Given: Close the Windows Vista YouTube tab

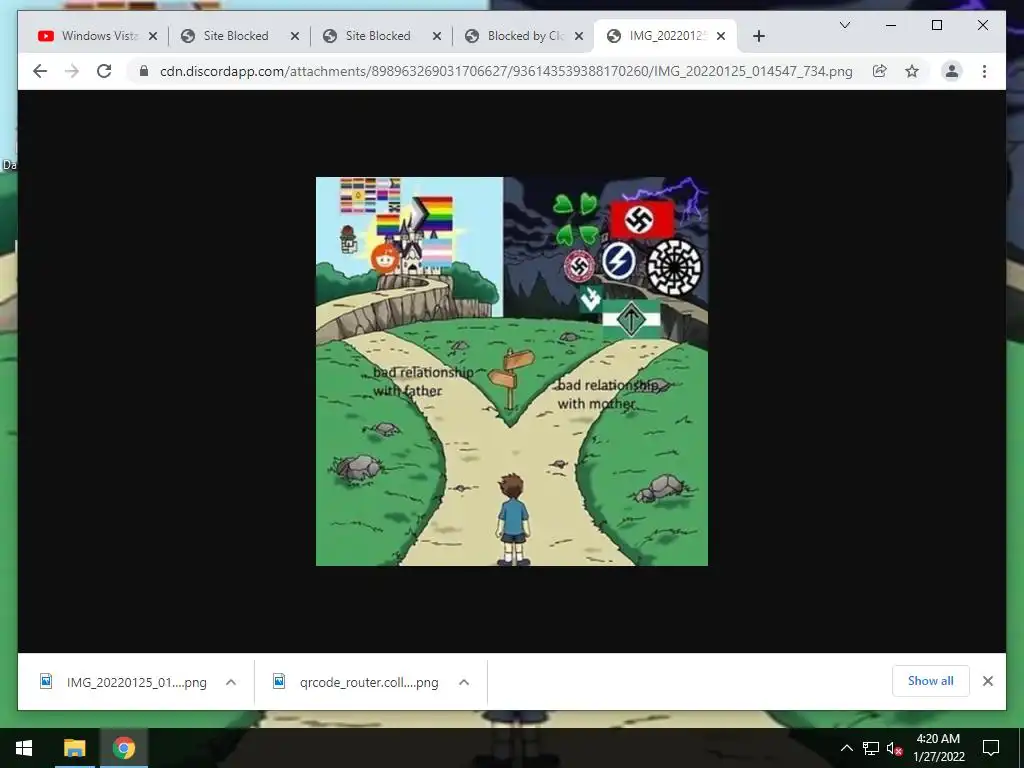Looking at the screenshot, I should click(x=153, y=36).
